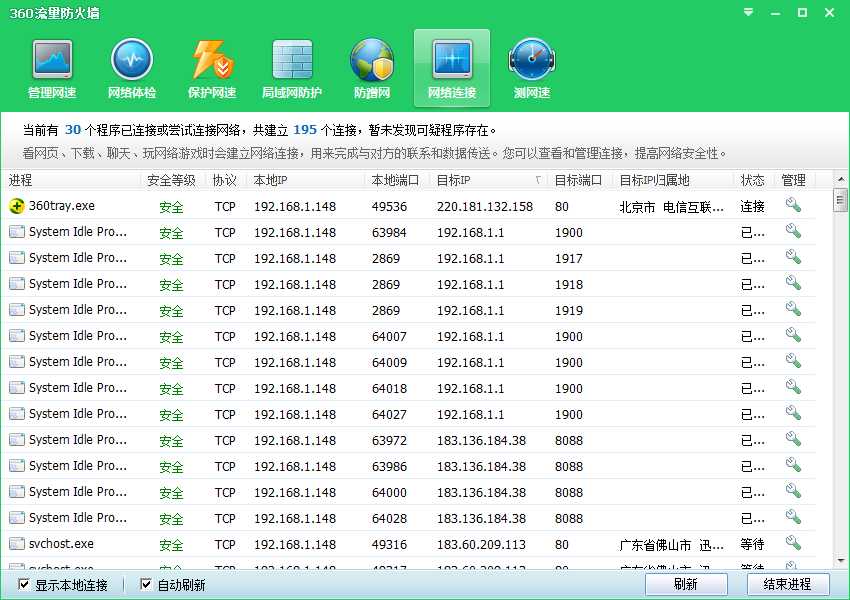This screenshot has width=850, height=600.
Task: Click the 等待 status cell
Action: click(752, 544)
